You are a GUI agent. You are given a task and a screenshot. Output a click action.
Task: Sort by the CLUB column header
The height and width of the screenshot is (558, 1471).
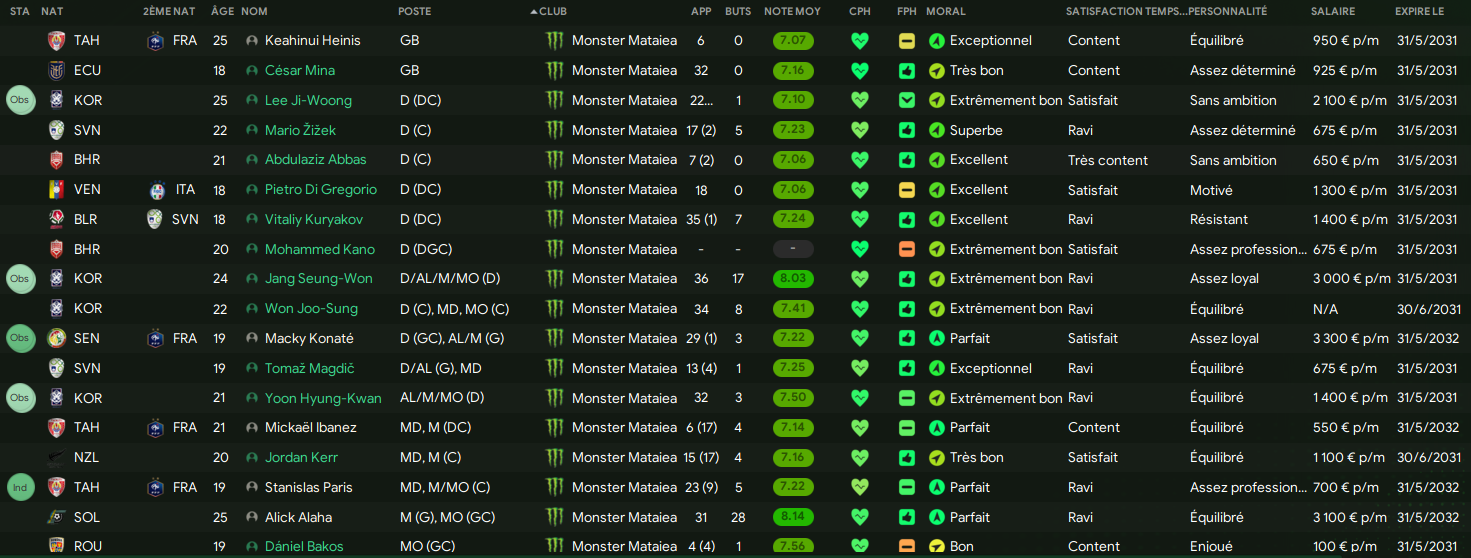tap(555, 11)
